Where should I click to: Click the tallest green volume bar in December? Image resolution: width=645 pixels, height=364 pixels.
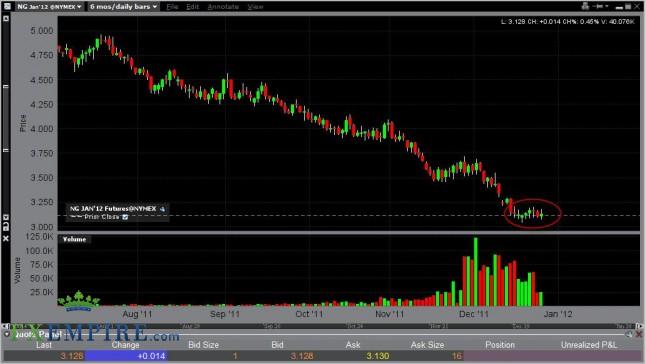476,271
